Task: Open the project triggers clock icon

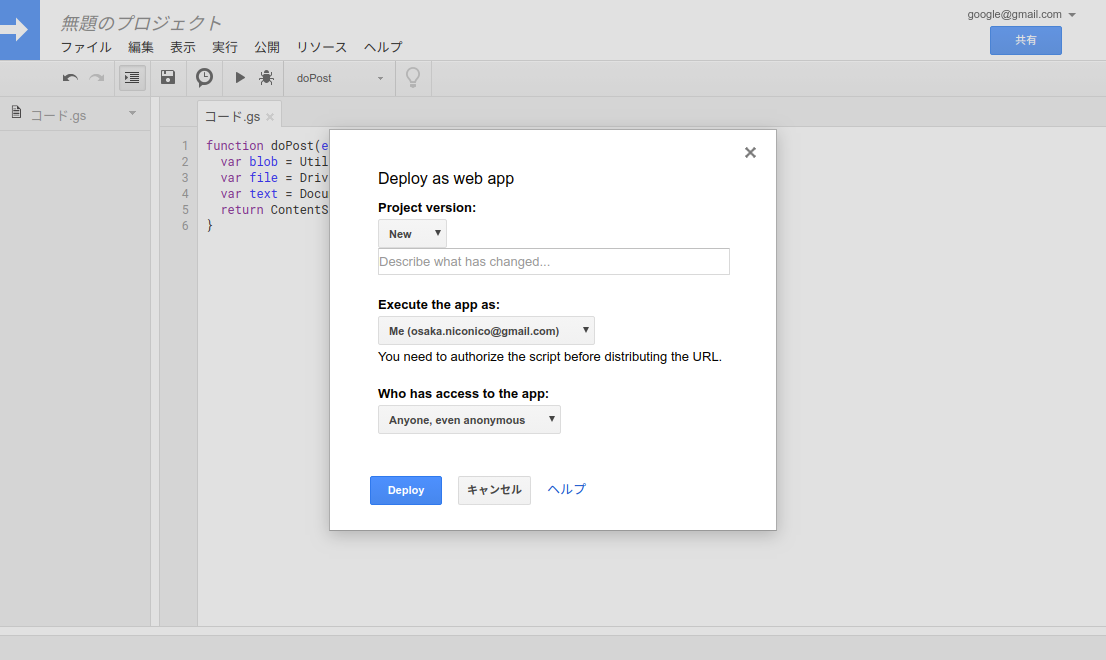Action: [204, 77]
